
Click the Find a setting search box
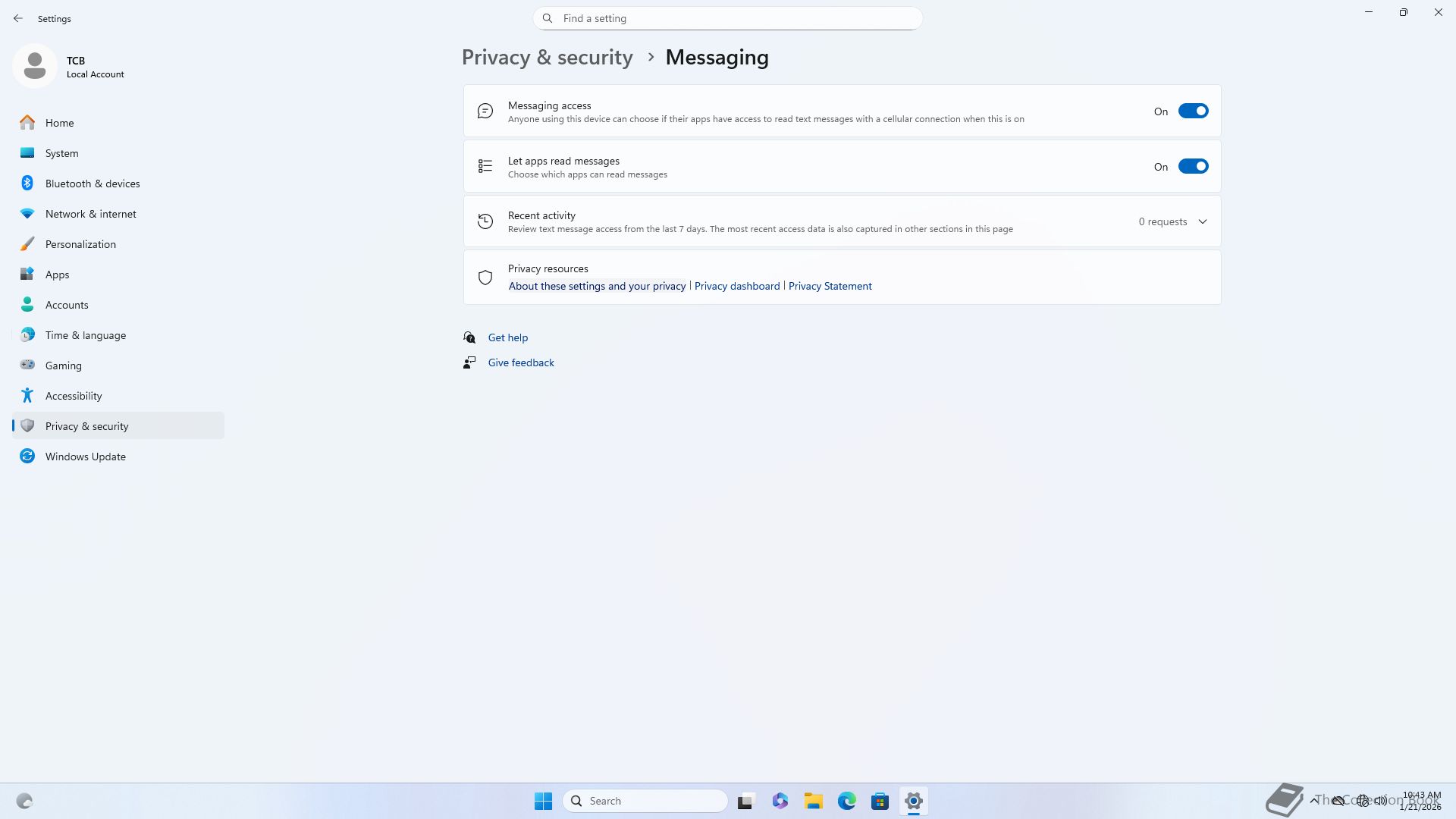pyautogui.click(x=728, y=18)
